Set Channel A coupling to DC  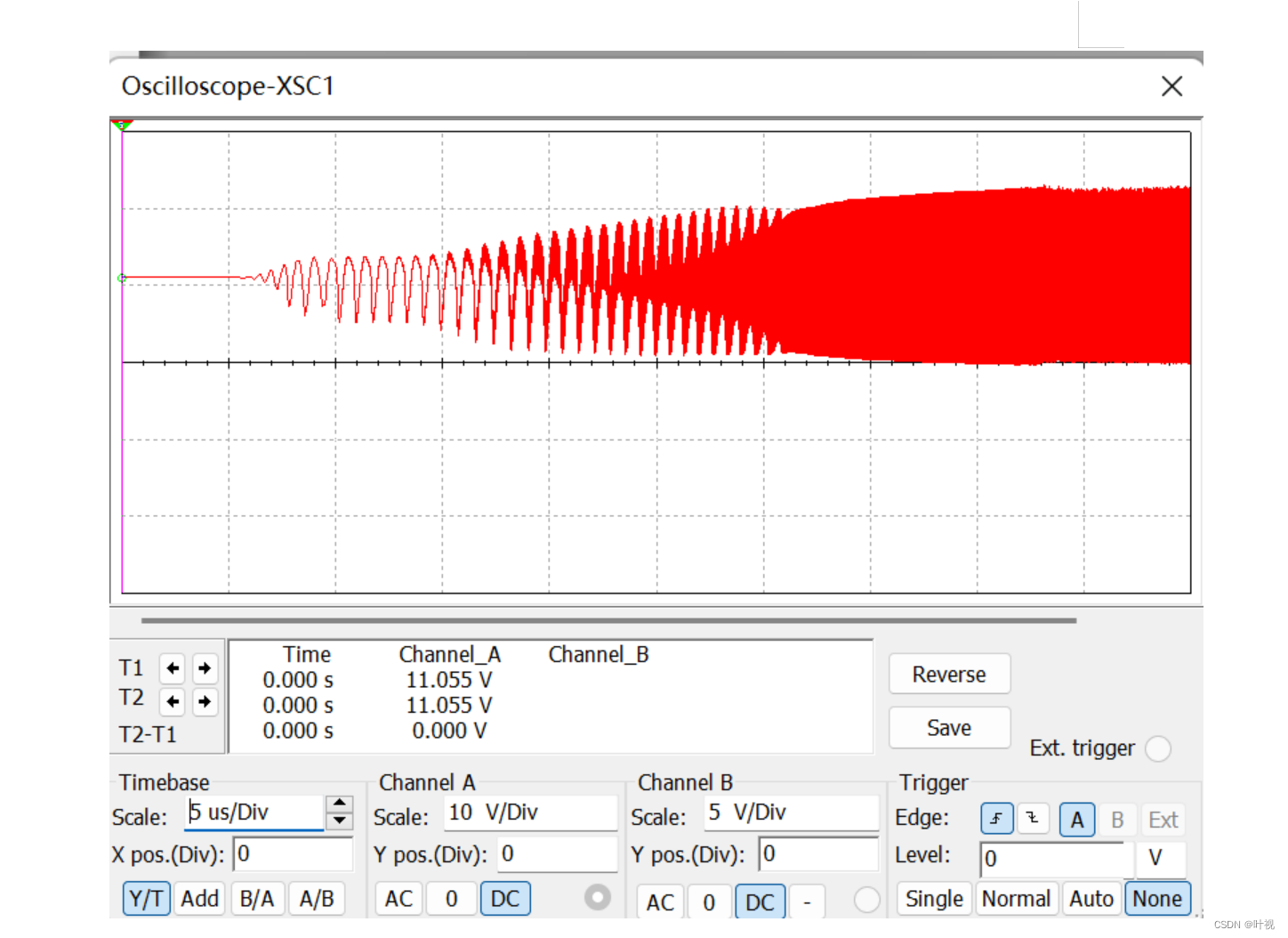pyautogui.click(x=505, y=899)
